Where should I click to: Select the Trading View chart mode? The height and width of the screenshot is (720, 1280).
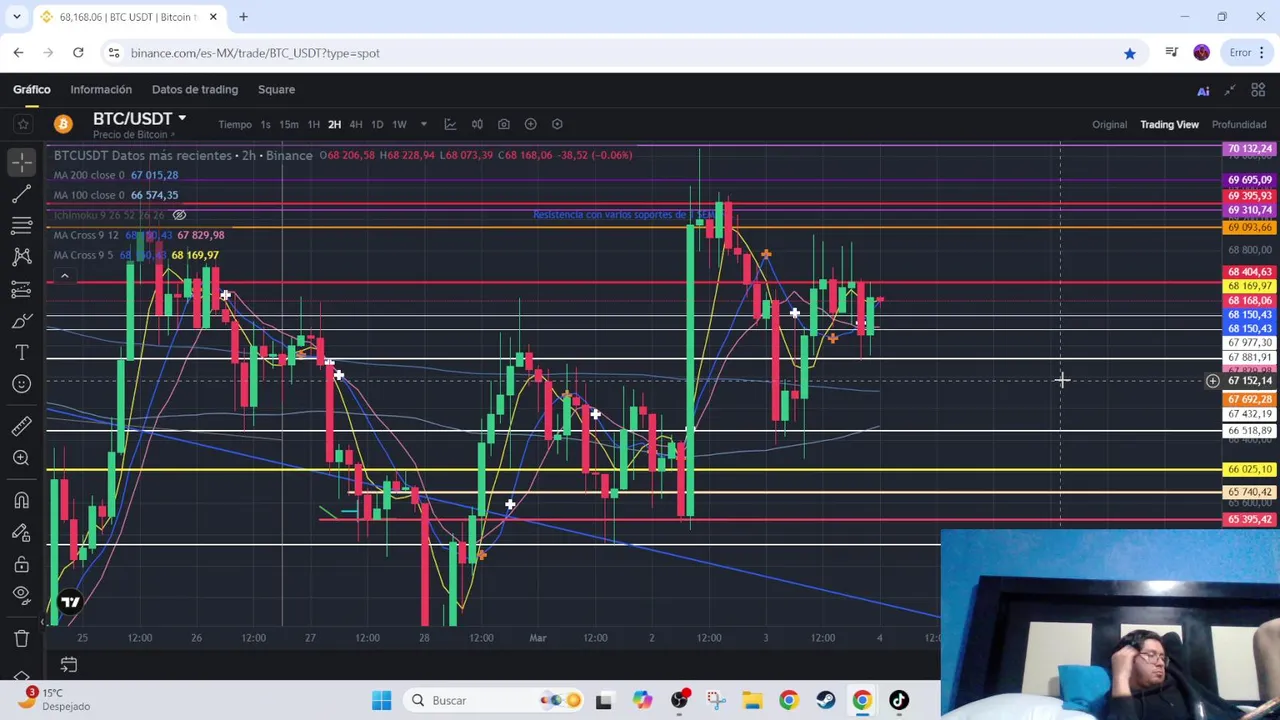pyautogui.click(x=1169, y=124)
